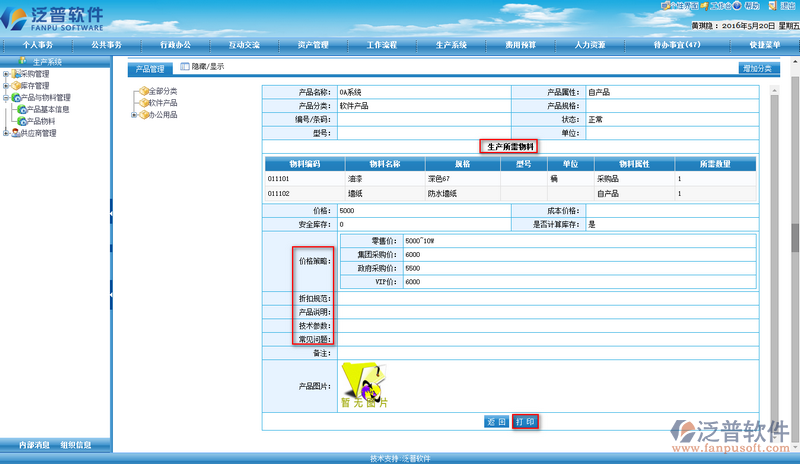Collapse the 产品与物料管理 tree node
The width and height of the screenshot is (800, 464).
coord(6,98)
